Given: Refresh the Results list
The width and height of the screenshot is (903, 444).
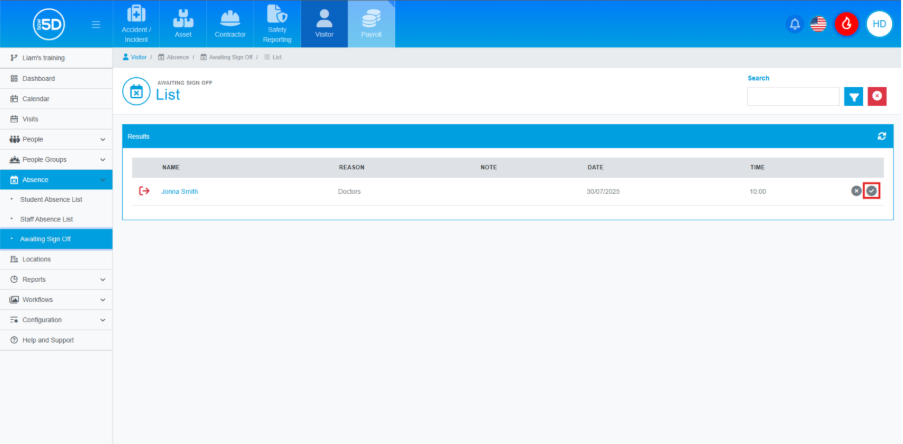Looking at the screenshot, I should coord(881,136).
